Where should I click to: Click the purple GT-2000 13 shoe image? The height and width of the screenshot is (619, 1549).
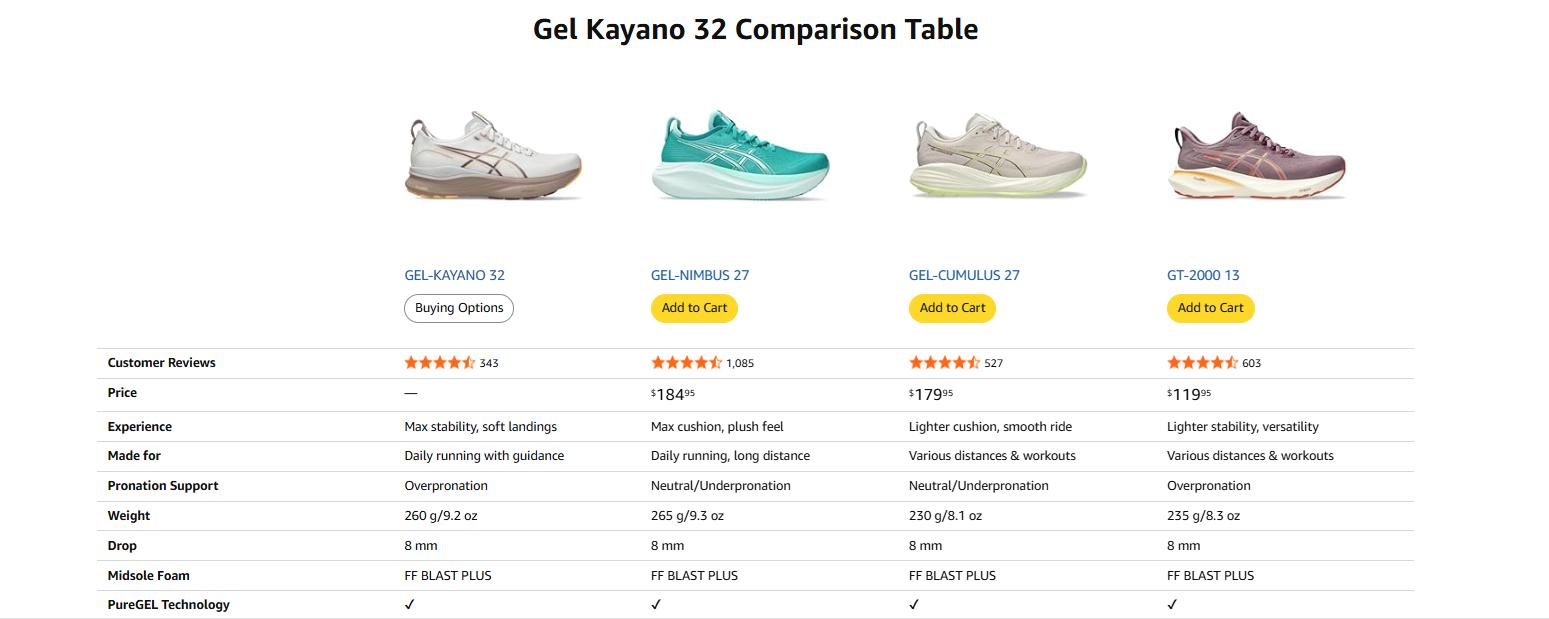pos(1256,157)
